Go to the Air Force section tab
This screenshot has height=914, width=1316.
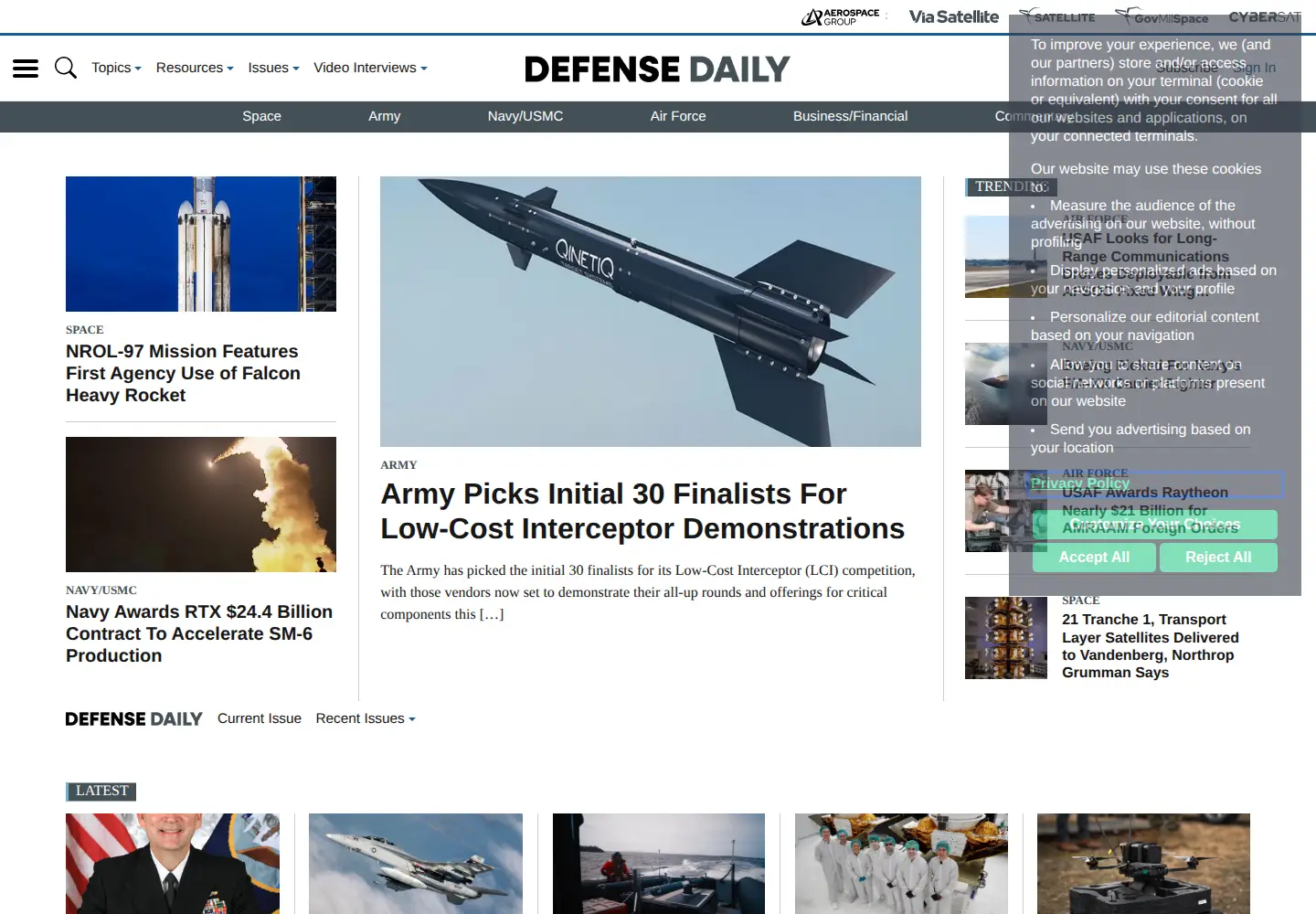pos(678,116)
